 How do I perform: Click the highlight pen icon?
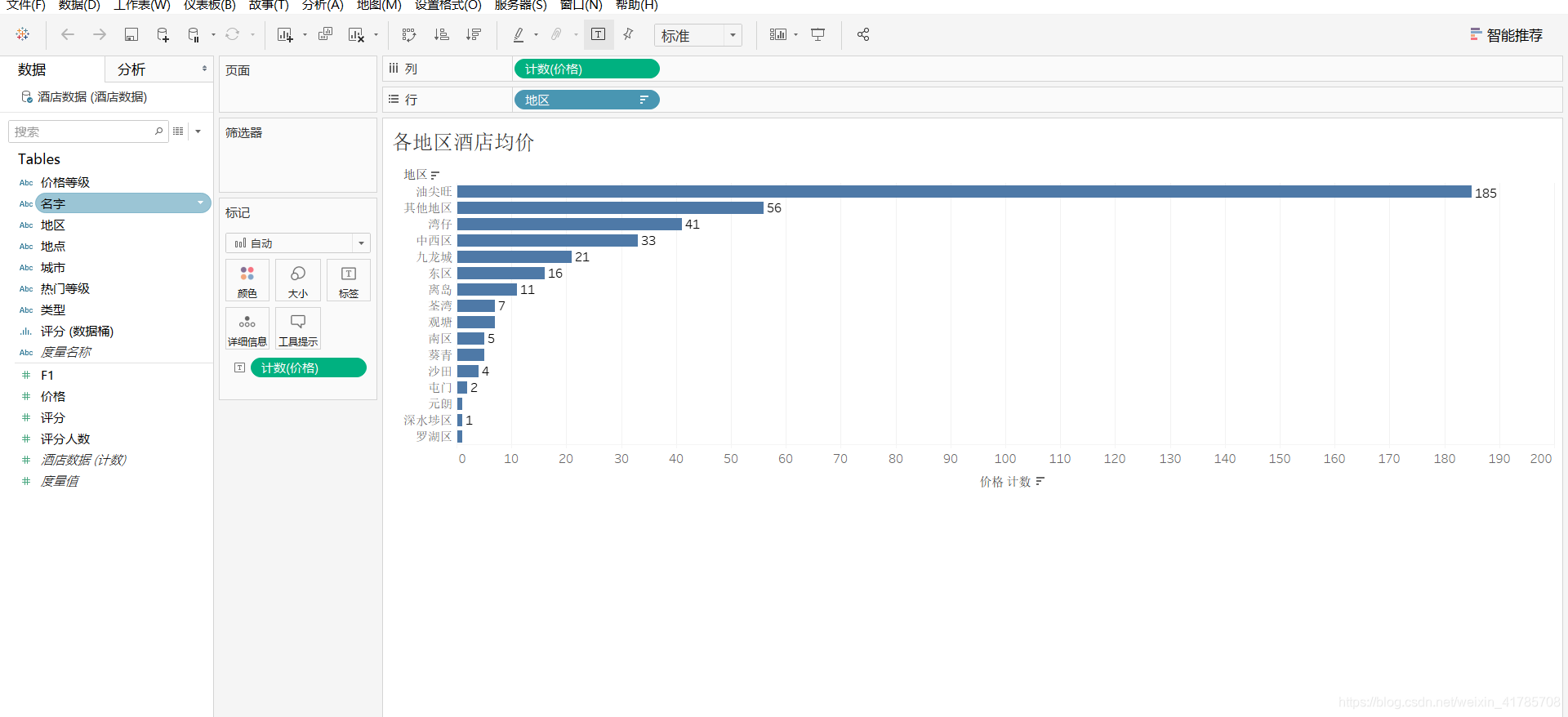(519, 34)
